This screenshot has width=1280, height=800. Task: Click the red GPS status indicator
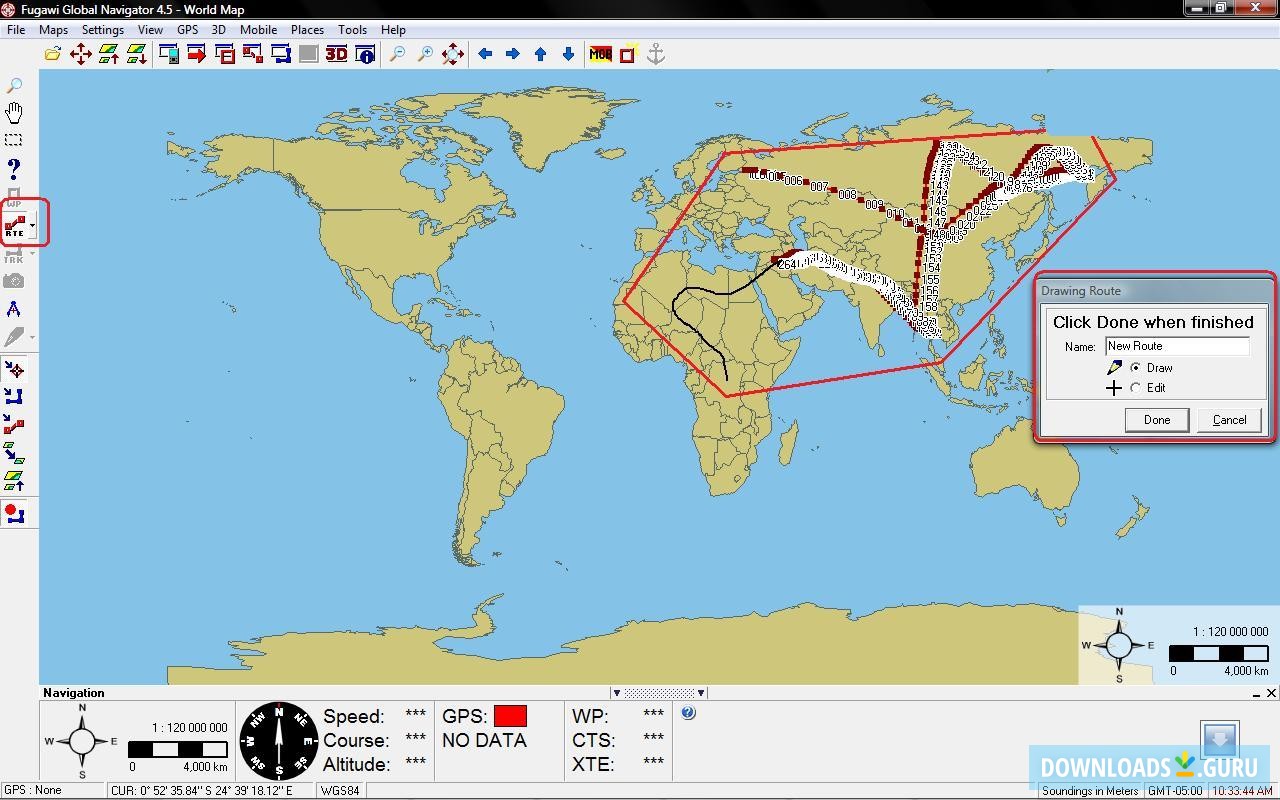510,716
